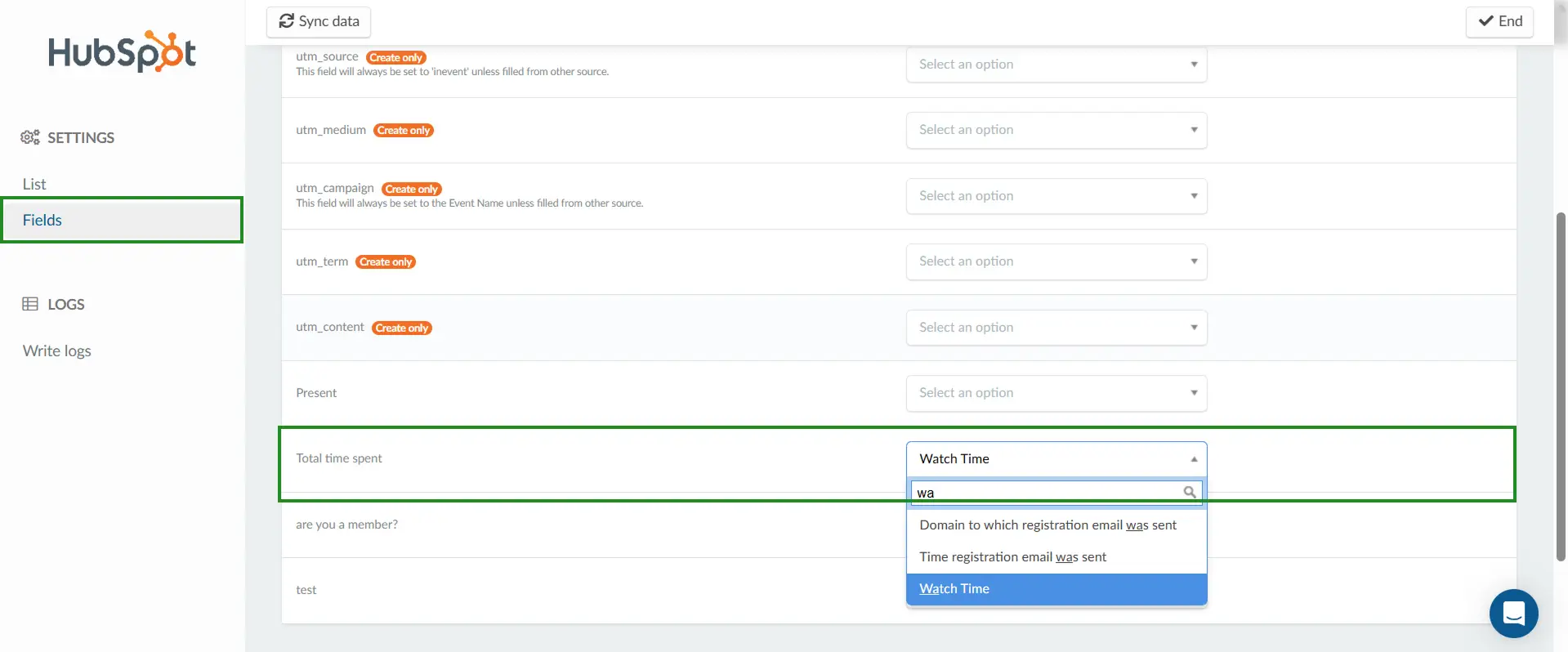Click the utm_campaign 'Create only' badge

[x=412, y=189]
